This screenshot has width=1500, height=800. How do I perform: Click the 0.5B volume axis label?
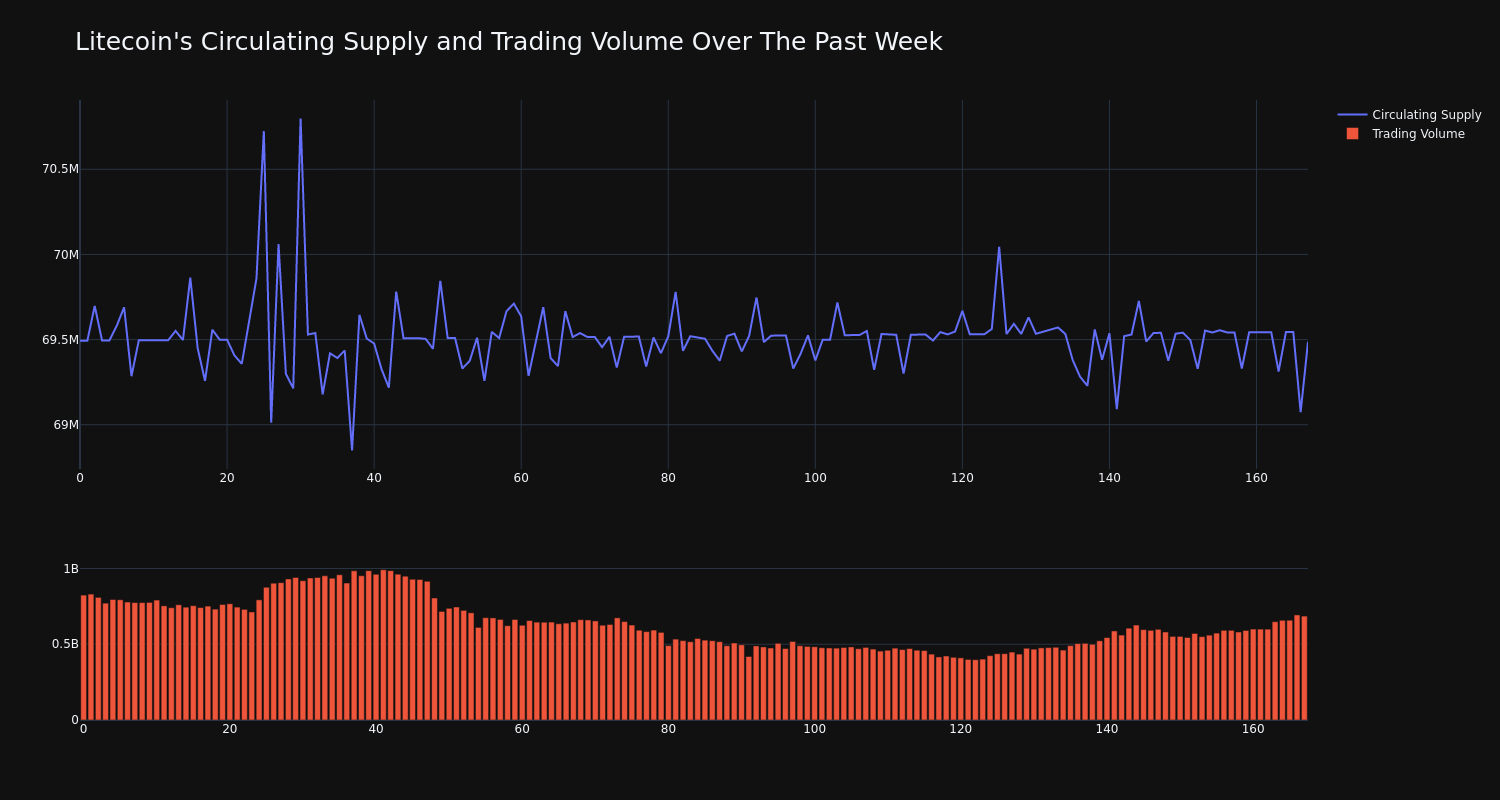pos(65,644)
